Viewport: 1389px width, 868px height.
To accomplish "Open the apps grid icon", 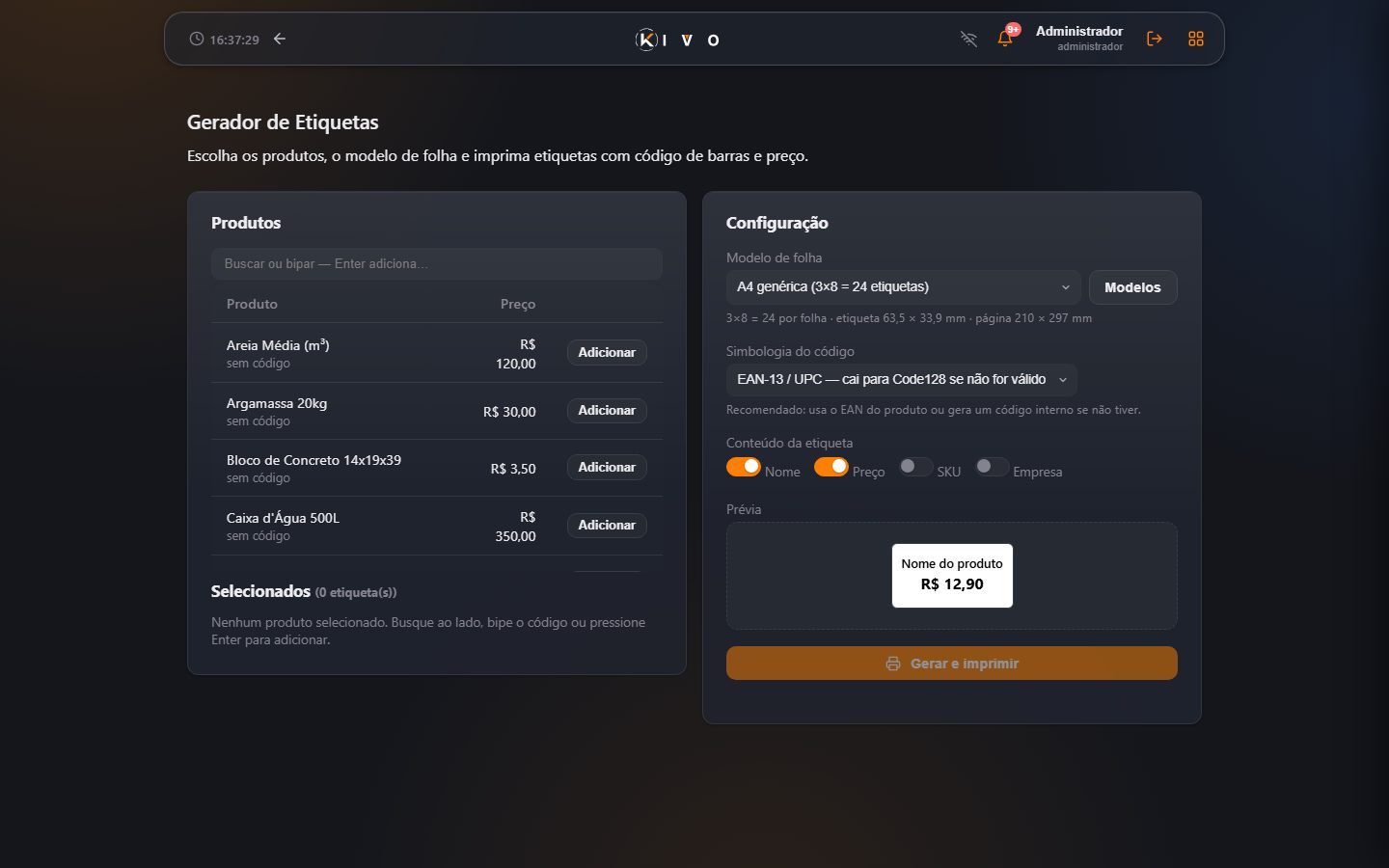I will 1196,39.
